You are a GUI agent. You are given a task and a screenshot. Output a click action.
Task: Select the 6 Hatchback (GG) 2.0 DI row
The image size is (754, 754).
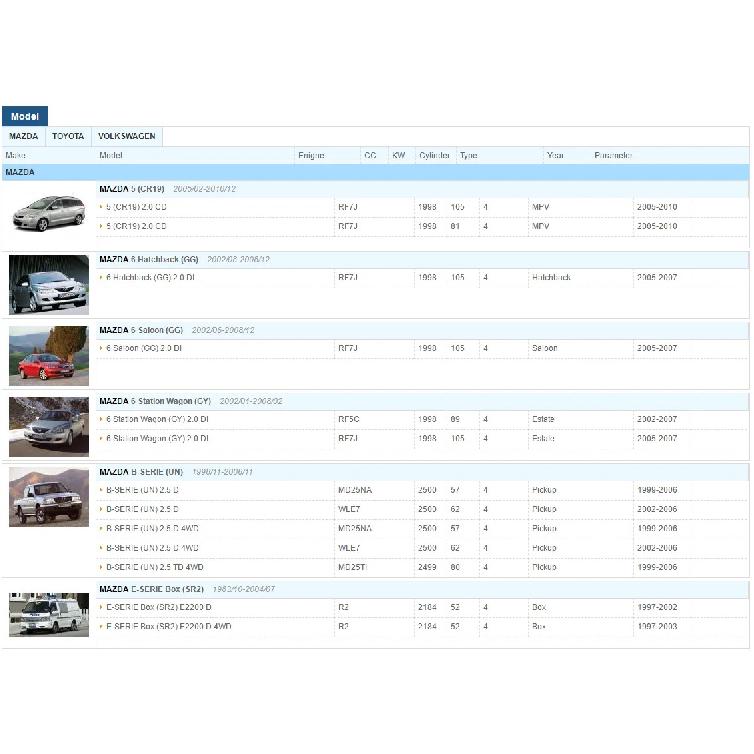click(422, 278)
